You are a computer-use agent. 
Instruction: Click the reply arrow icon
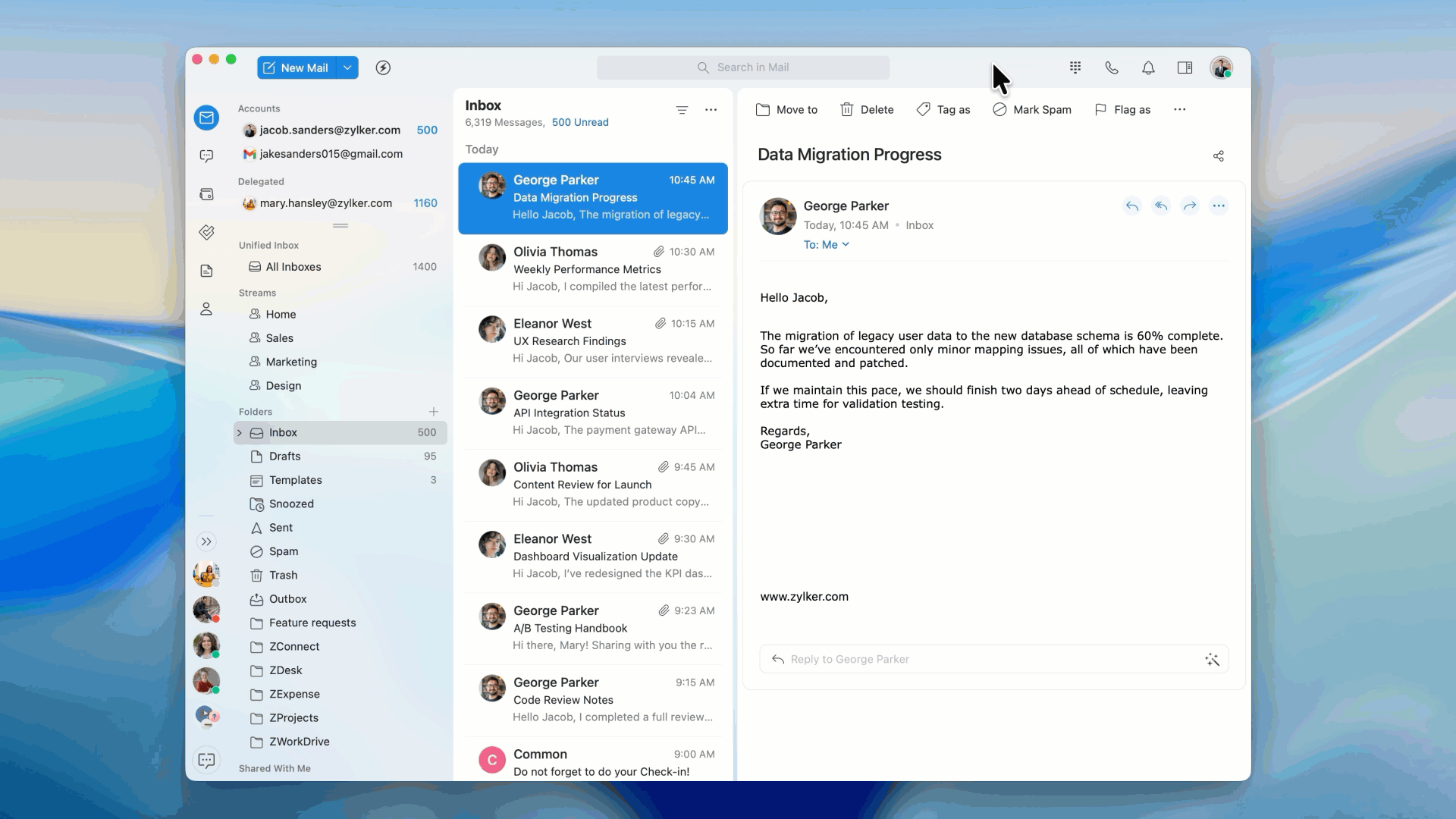pos(1132,206)
